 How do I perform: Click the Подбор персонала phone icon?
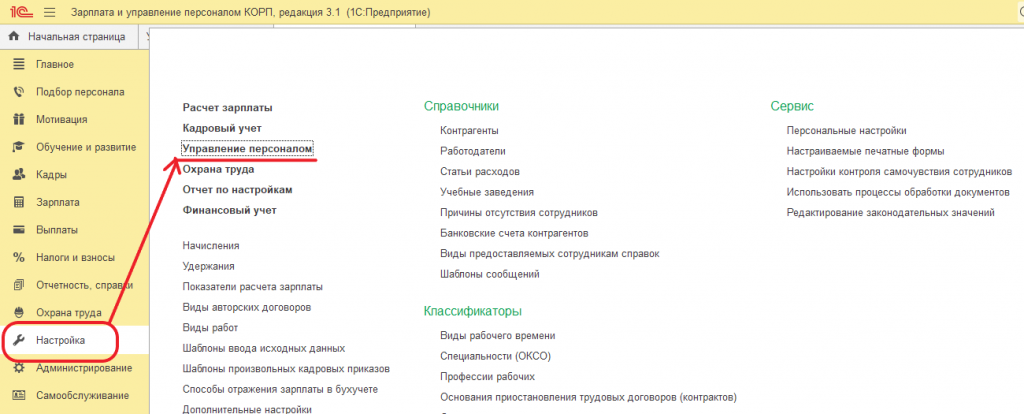coord(19,92)
